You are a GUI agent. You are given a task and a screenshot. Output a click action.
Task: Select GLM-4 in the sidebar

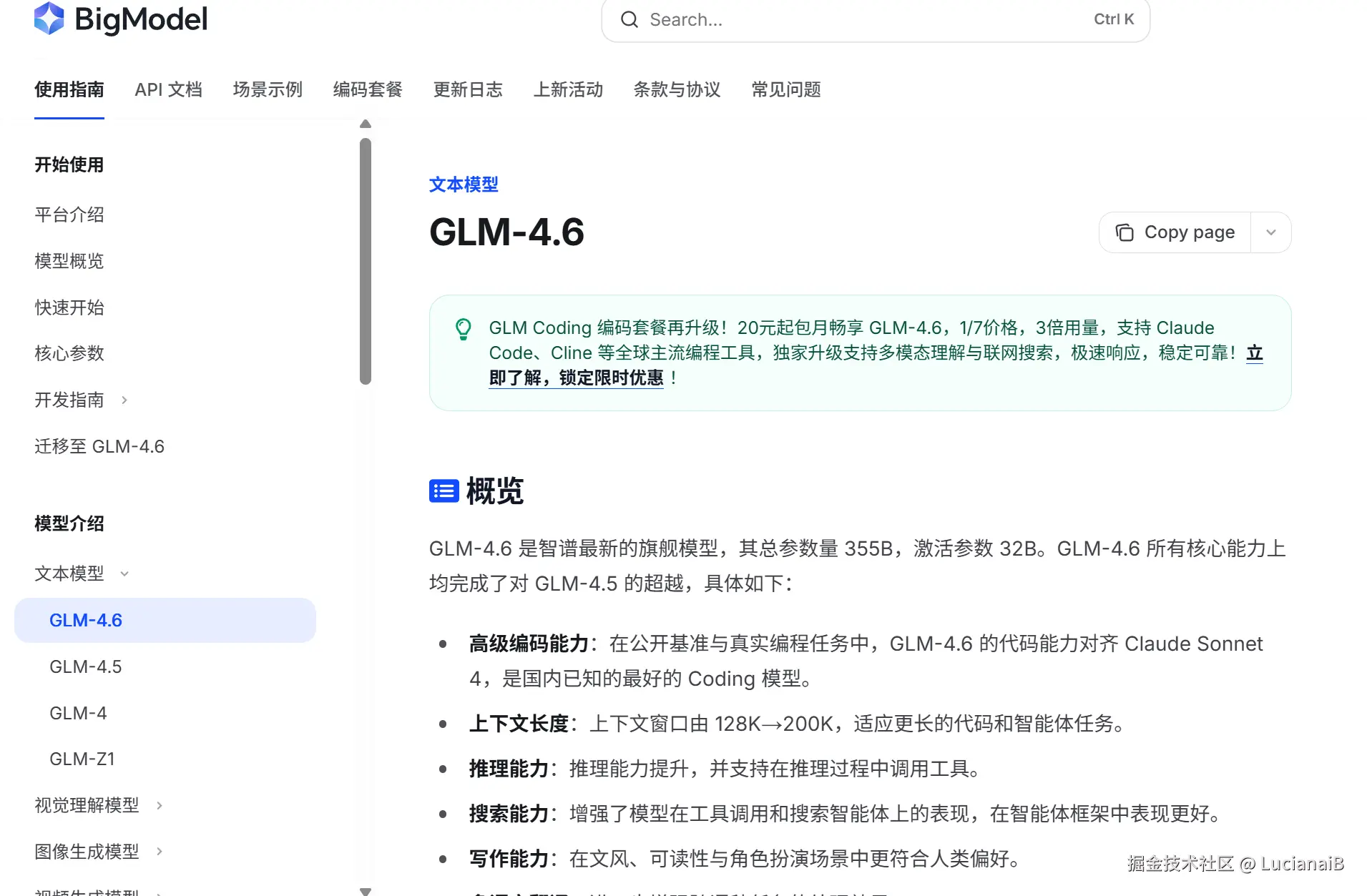coord(78,713)
